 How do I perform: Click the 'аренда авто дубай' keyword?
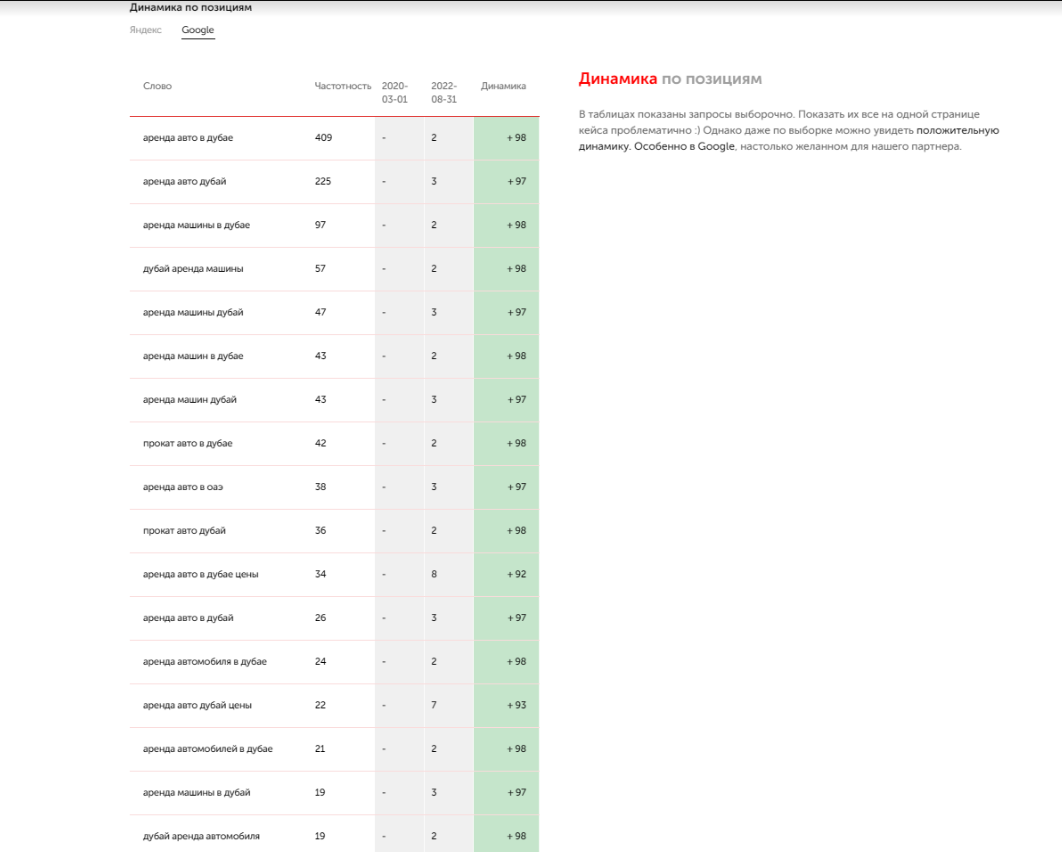184,182
